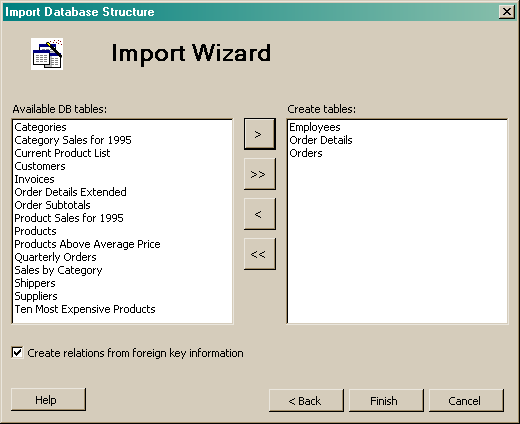
Task: Select Customers in available DB tables
Action: [x=40, y=166]
